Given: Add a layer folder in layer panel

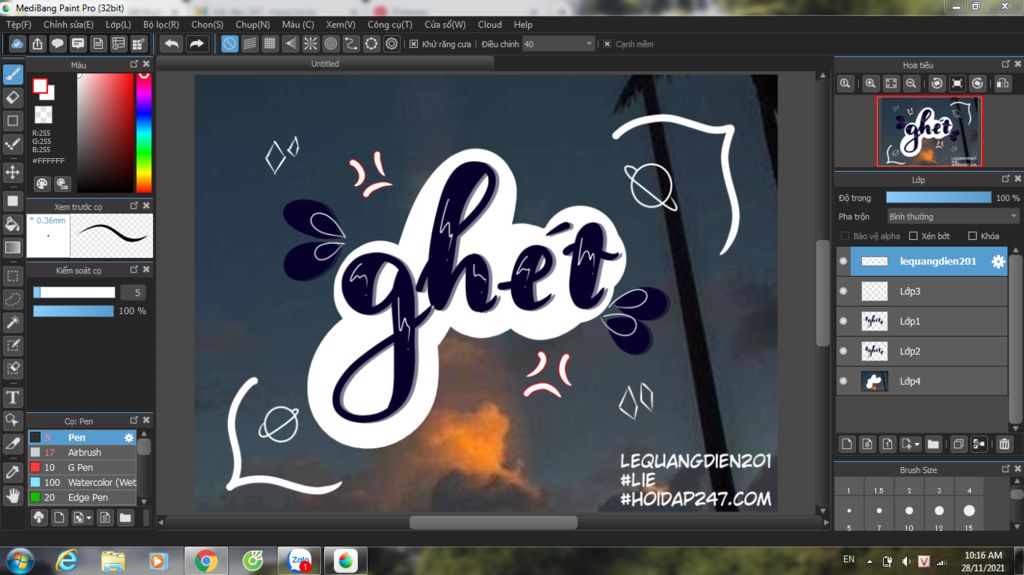Looking at the screenshot, I should pos(933,444).
